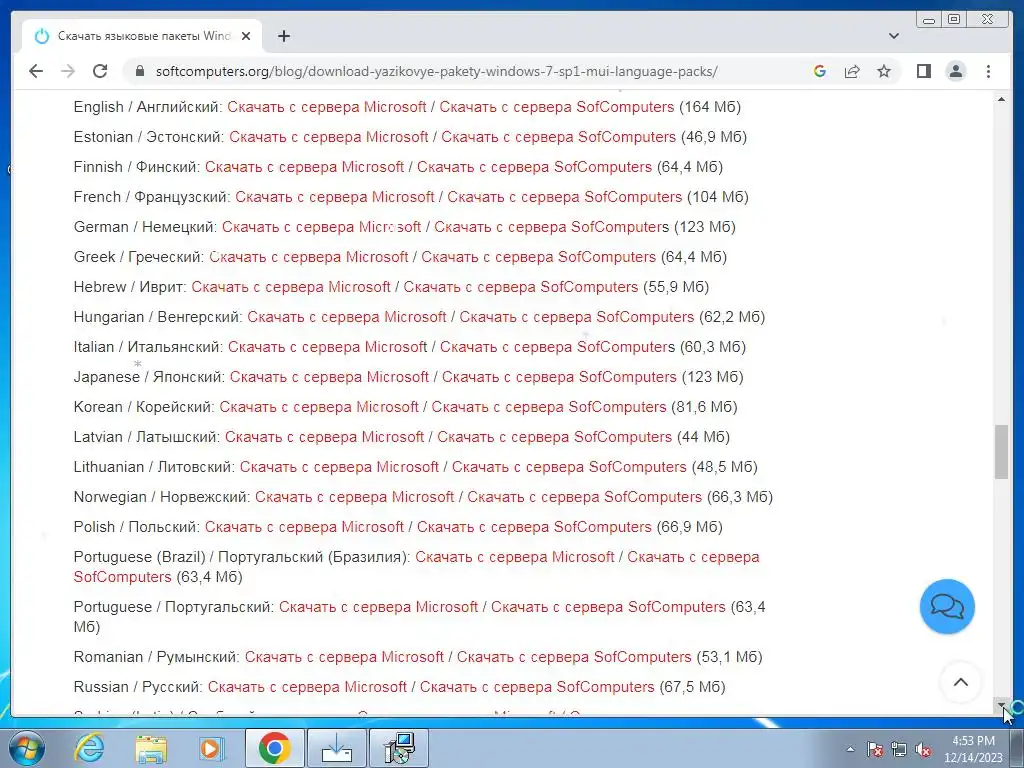Open the Windows Start menu
This screenshot has width=1024, height=768.
coord(25,748)
